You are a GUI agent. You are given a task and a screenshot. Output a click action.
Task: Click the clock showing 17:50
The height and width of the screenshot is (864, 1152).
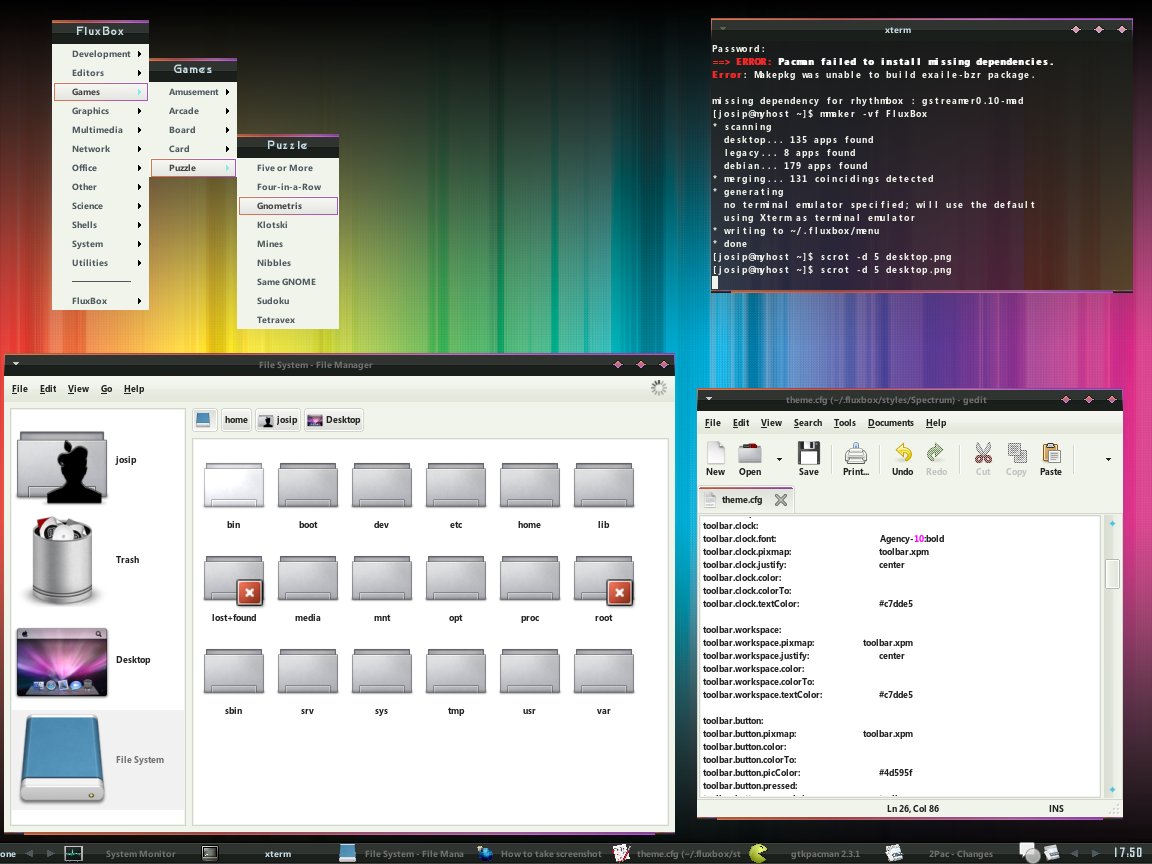(x=1128, y=853)
